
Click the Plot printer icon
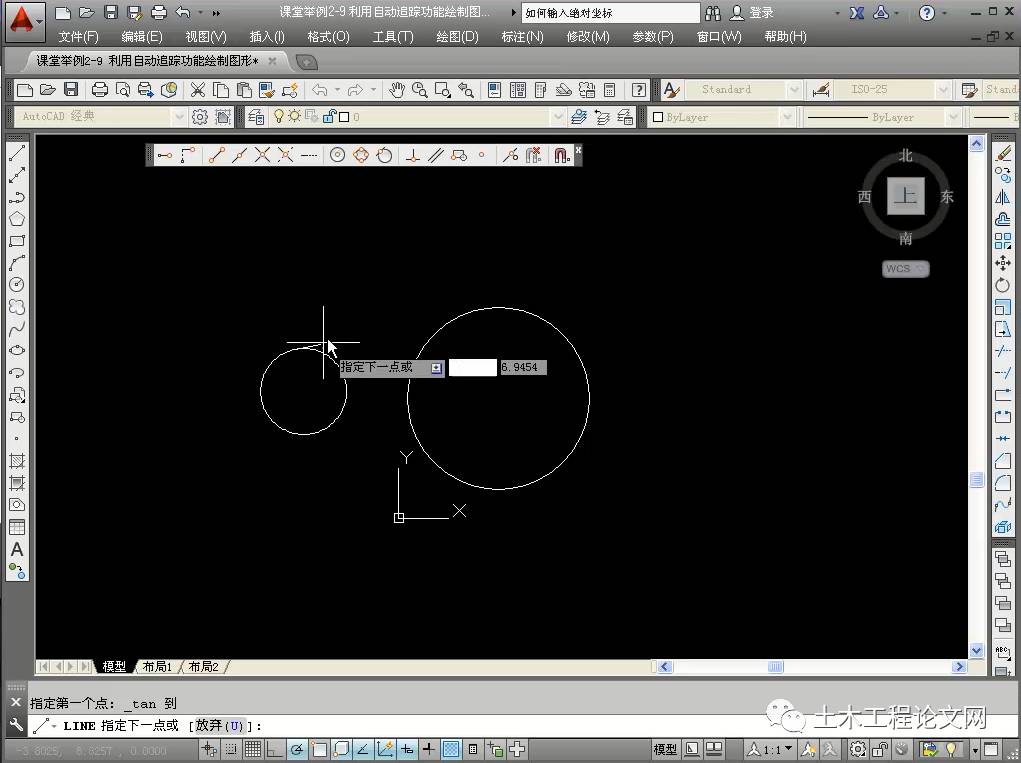click(101, 90)
